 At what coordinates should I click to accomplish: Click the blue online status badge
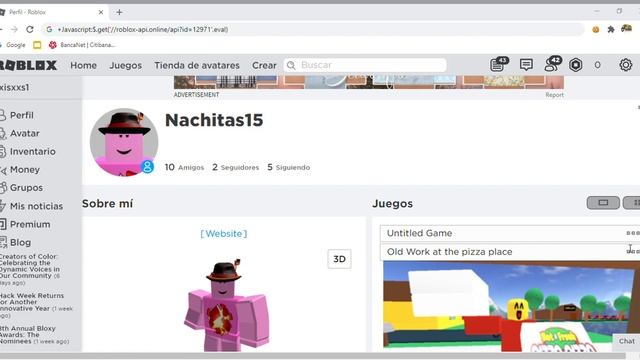click(147, 167)
